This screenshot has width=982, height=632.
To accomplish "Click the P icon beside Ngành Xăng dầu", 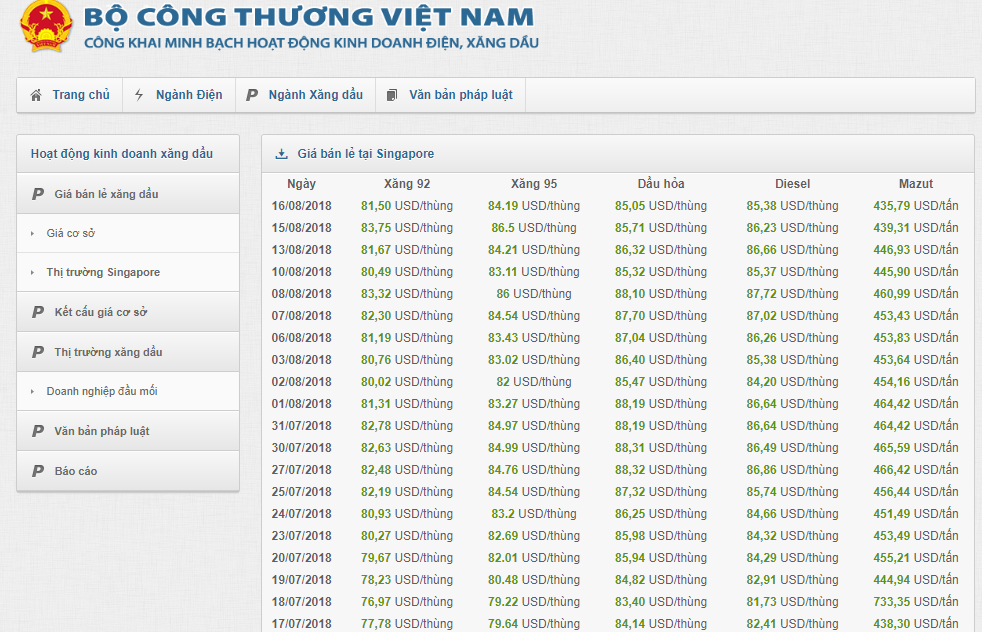I will coord(252,95).
